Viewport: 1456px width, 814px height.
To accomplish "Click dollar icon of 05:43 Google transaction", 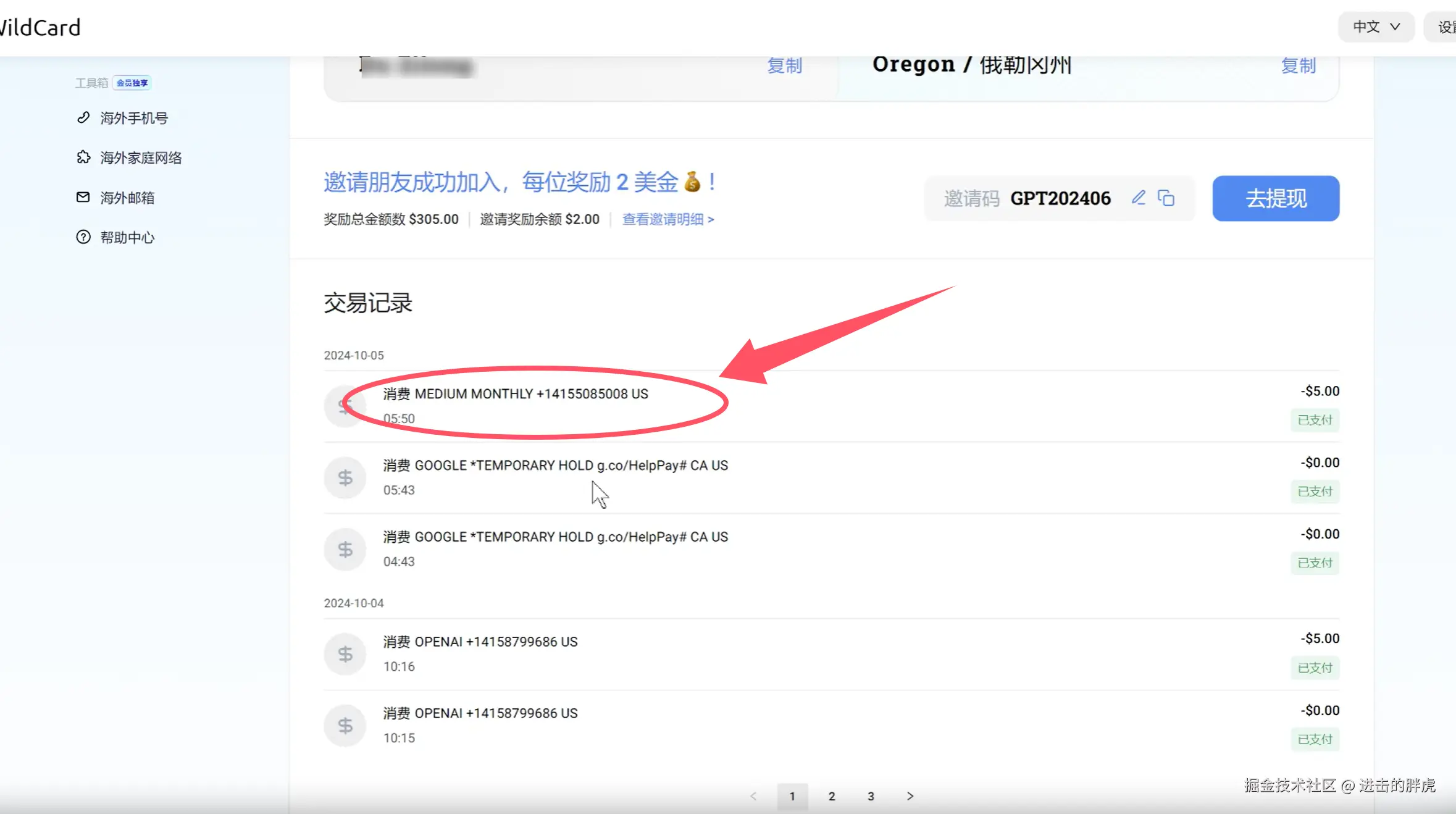I will pos(345,477).
